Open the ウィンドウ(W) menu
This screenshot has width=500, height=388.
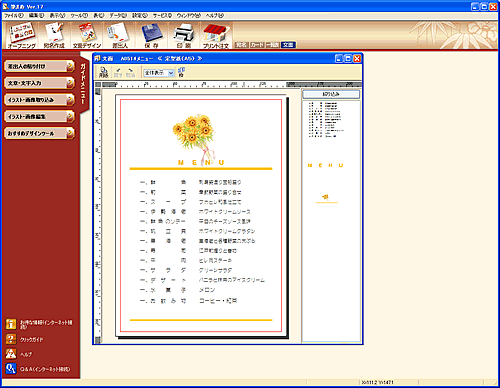189,15
